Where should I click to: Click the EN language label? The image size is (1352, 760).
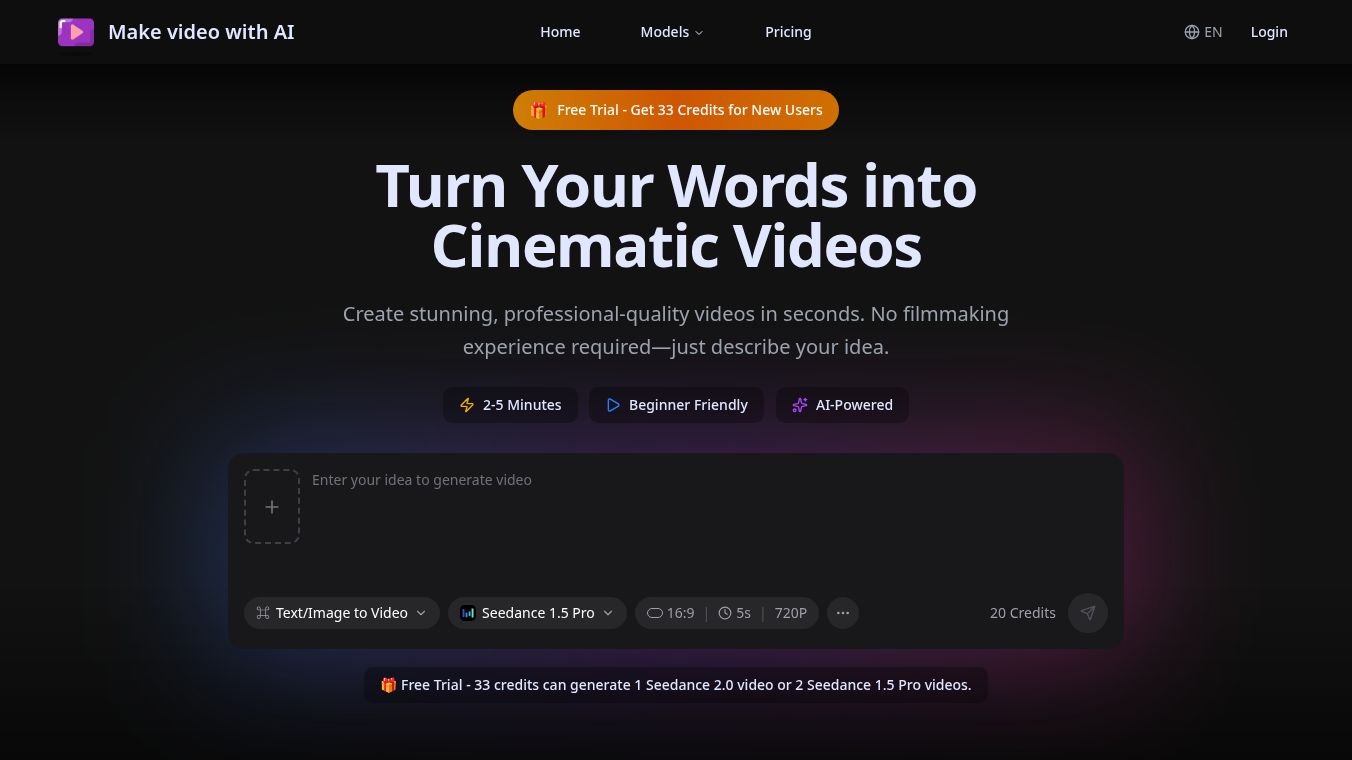[x=1213, y=32]
